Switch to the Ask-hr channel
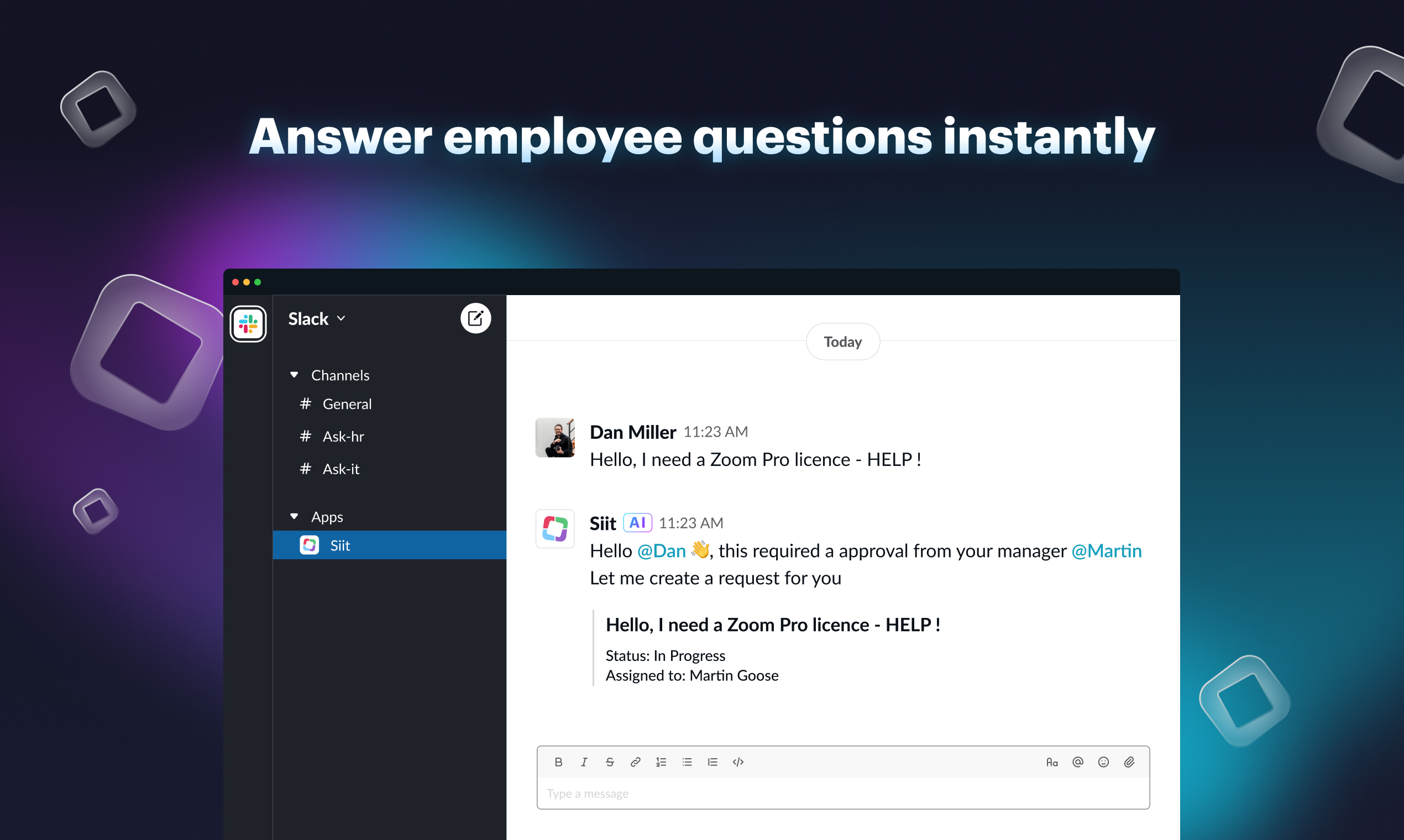 pos(343,436)
